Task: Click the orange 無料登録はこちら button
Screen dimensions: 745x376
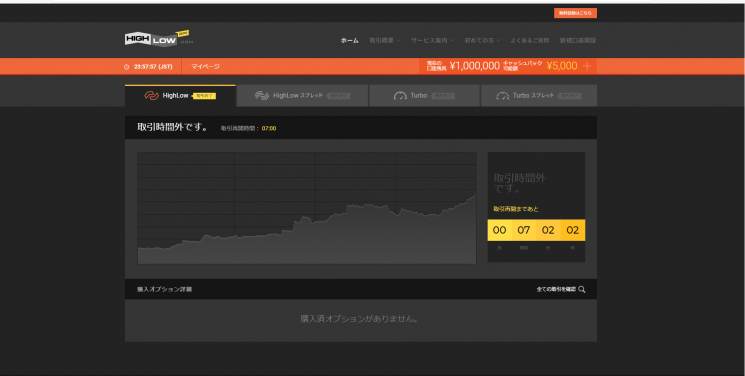Action: (575, 13)
